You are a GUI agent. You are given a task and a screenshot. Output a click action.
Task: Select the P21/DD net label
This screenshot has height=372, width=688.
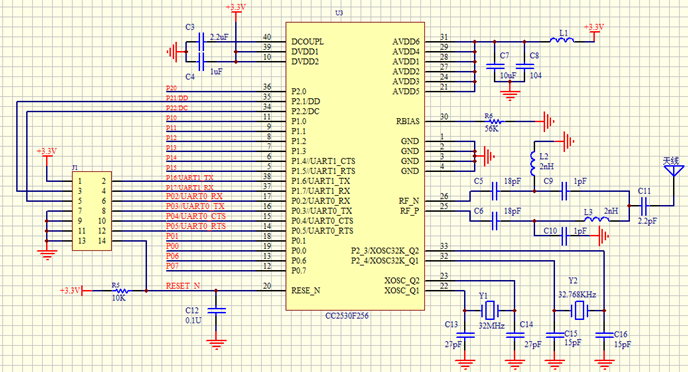[x=177, y=98]
